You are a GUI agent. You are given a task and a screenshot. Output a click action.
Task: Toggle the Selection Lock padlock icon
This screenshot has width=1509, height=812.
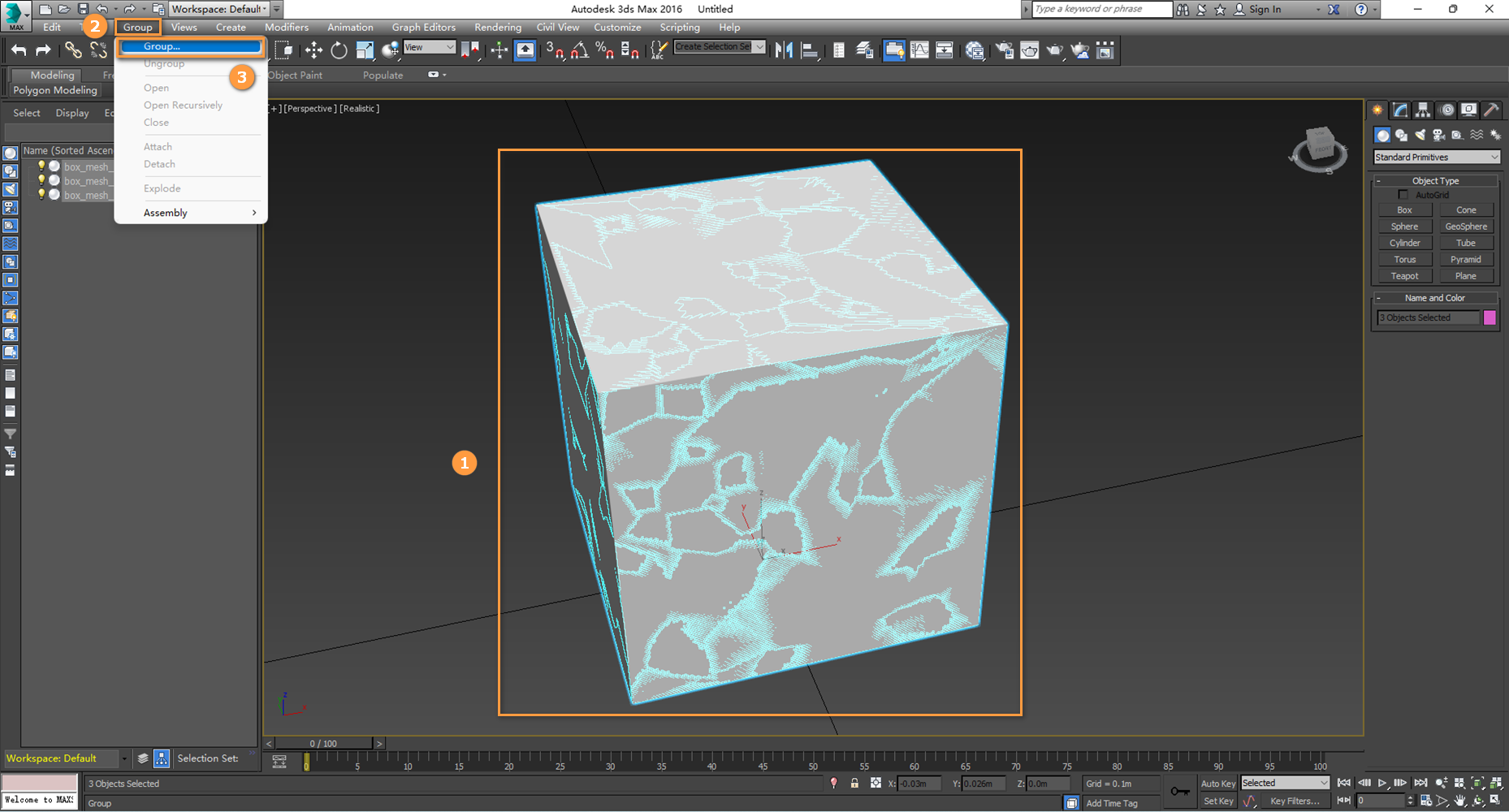pos(854,784)
